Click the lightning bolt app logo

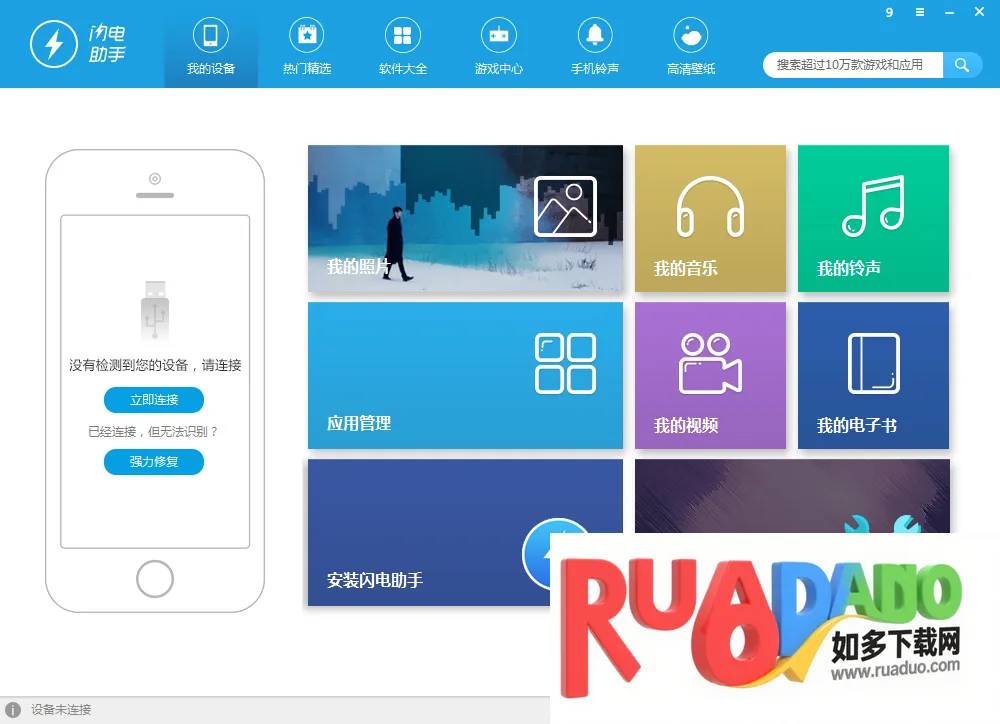54,44
